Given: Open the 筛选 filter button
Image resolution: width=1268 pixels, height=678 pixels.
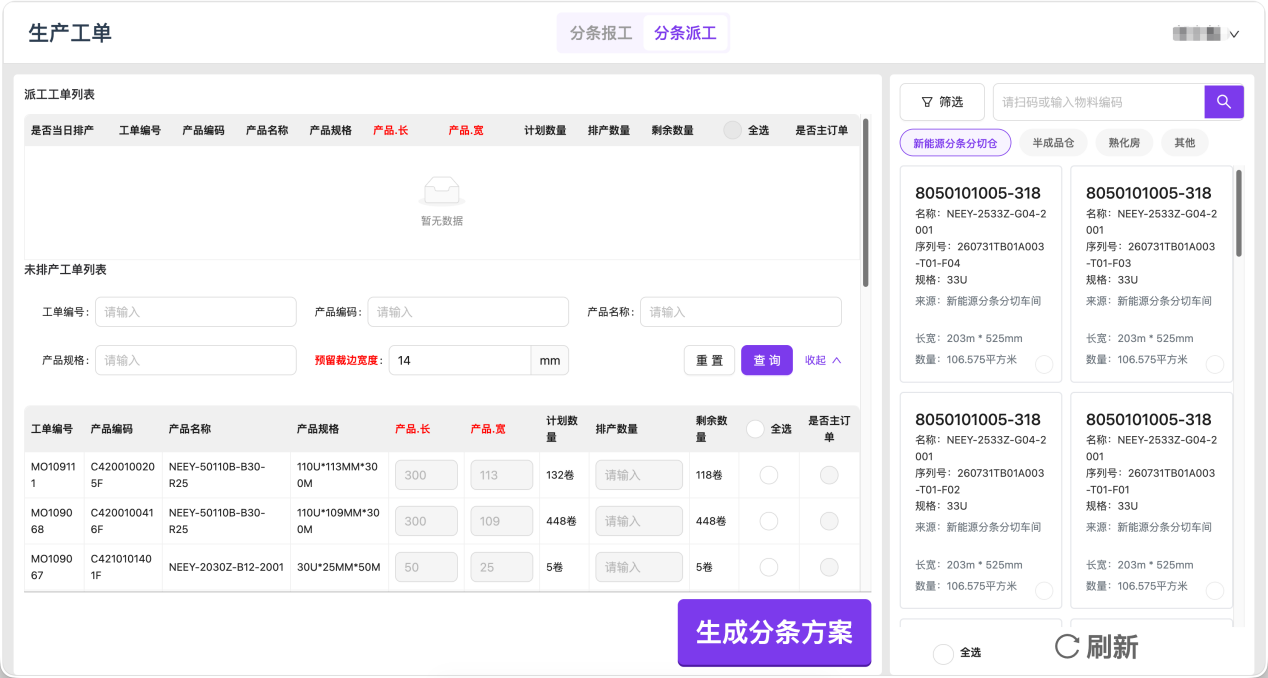Looking at the screenshot, I should [x=942, y=102].
